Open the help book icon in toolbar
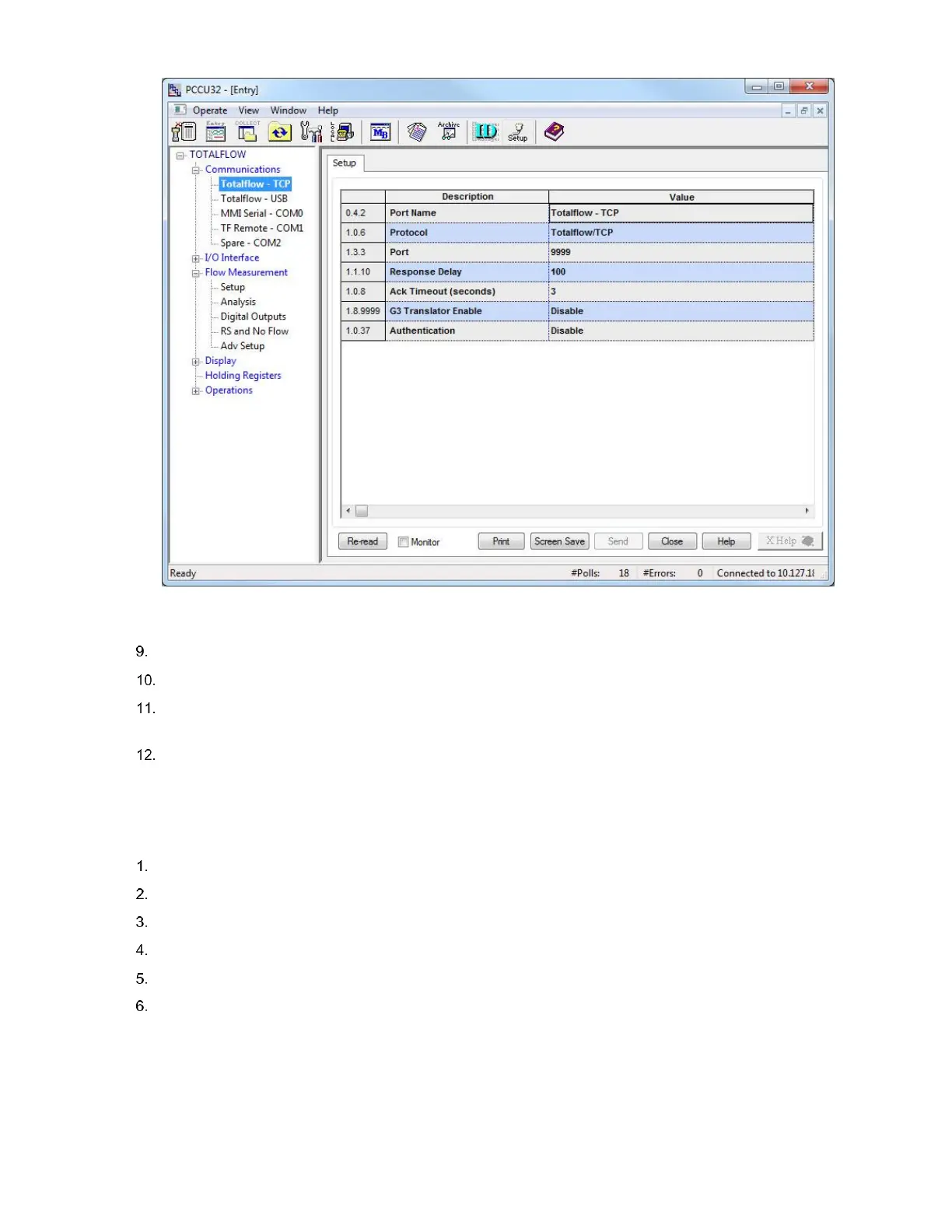 pos(554,132)
